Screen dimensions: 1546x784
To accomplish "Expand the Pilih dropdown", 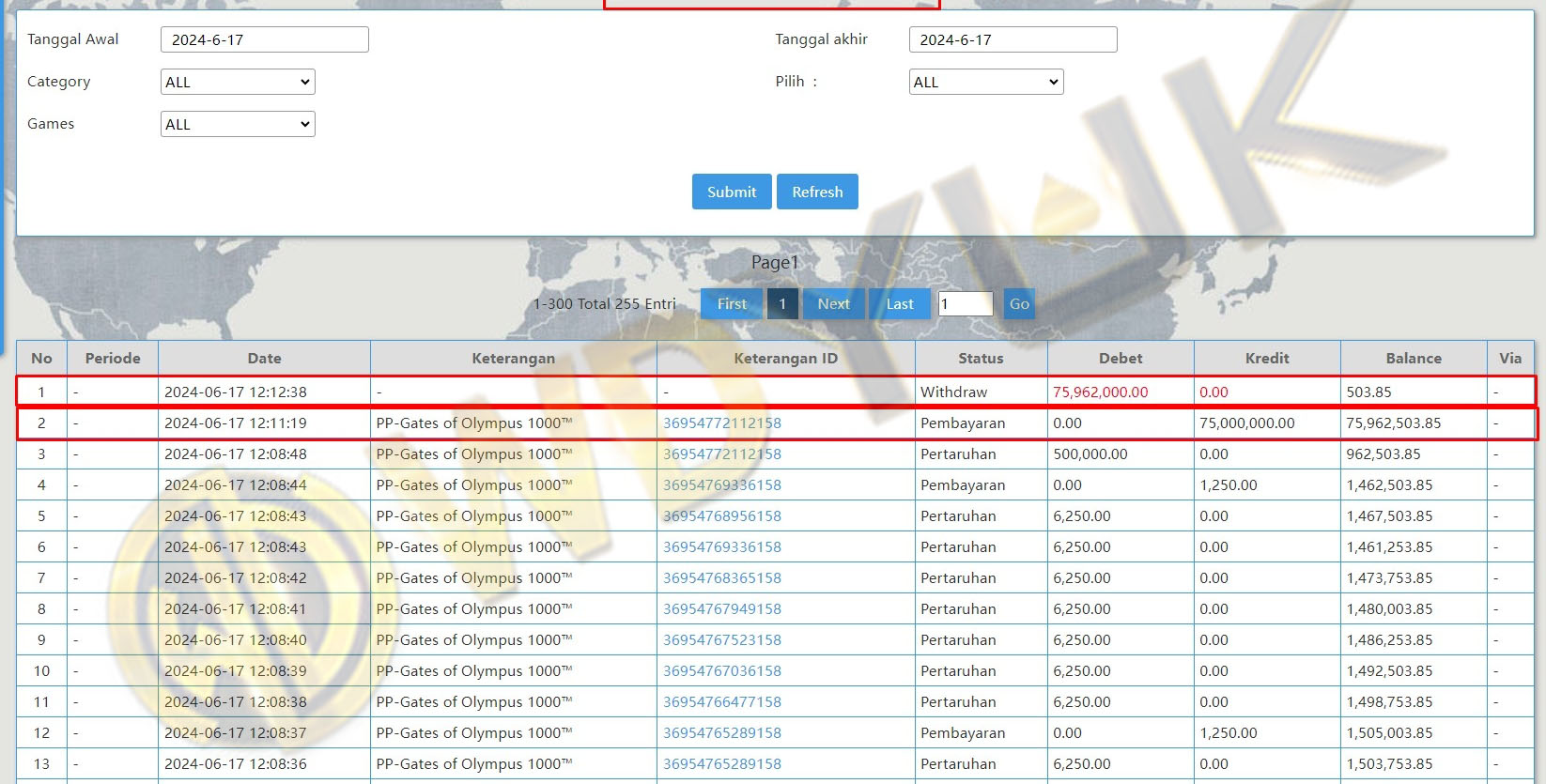I will point(985,83).
